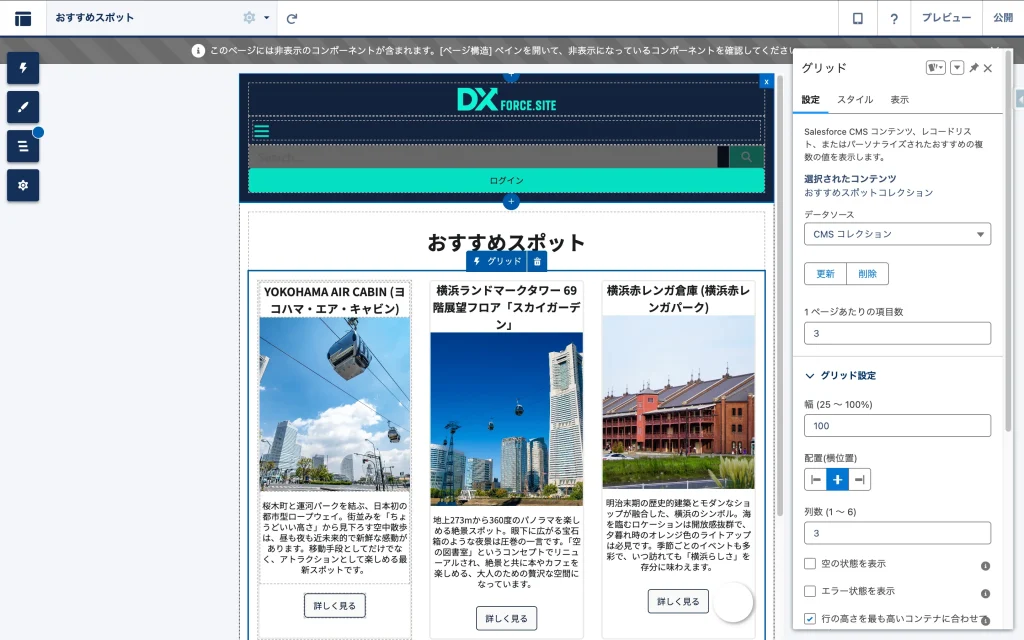The width and height of the screenshot is (1024, 640).
Task: Click the 更新 button
Action: pyautogui.click(x=825, y=274)
